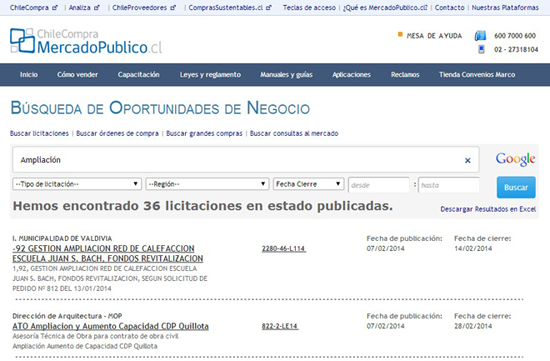Download results via Descargar Resultados en Excel
This screenshot has width=550, height=361.
(x=488, y=209)
